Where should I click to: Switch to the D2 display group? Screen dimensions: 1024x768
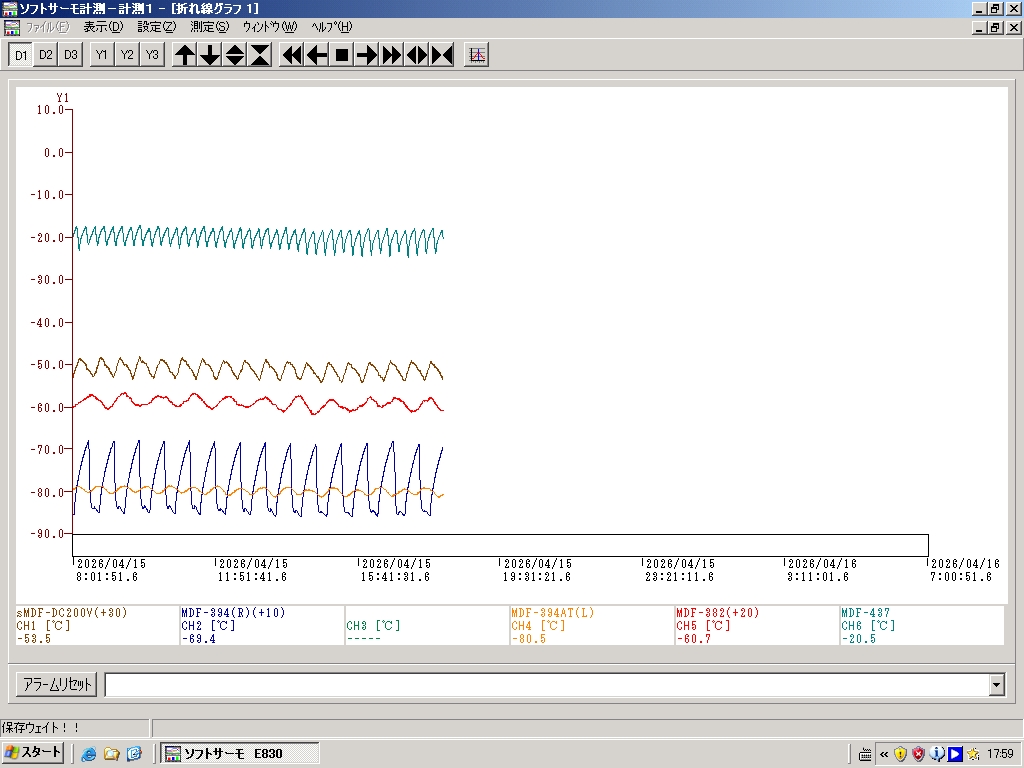[46, 55]
